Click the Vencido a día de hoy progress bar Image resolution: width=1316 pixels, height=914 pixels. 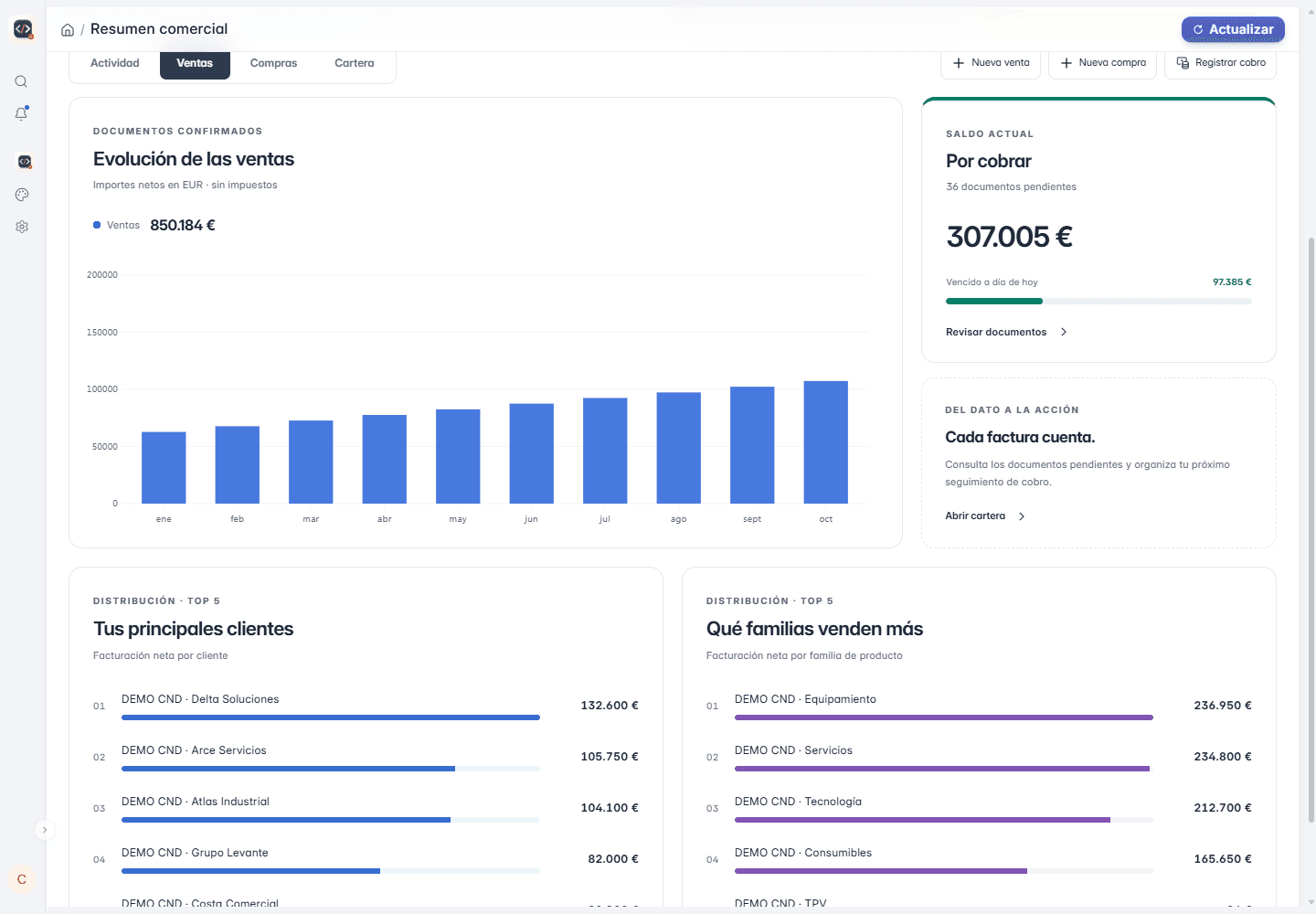(1098, 301)
